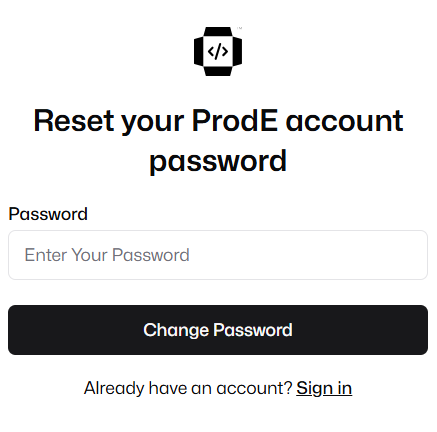Screen dimensions: 437x432
Task: Focus the Enter Your Password field
Action: (x=218, y=255)
